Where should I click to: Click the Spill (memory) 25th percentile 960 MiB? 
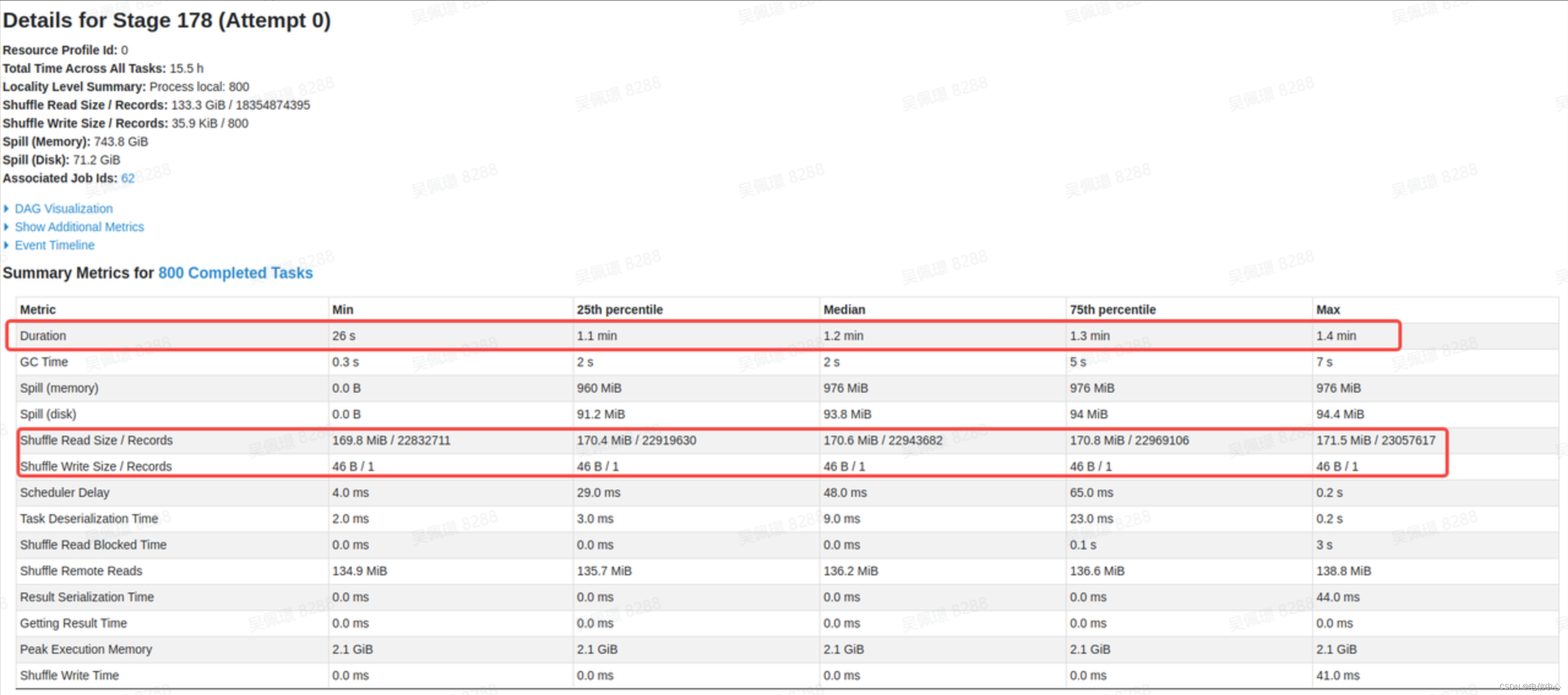(x=599, y=388)
